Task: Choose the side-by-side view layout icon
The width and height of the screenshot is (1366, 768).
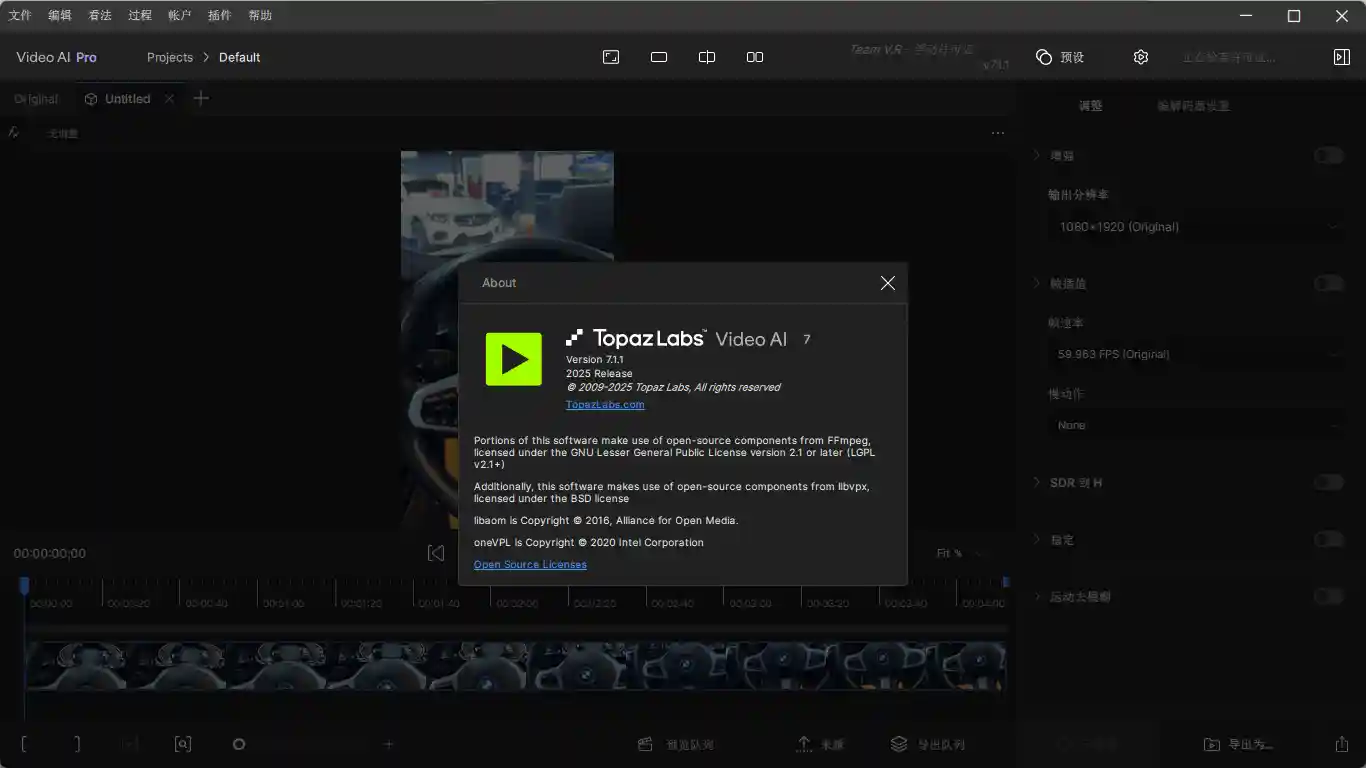Action: pyautogui.click(x=755, y=57)
